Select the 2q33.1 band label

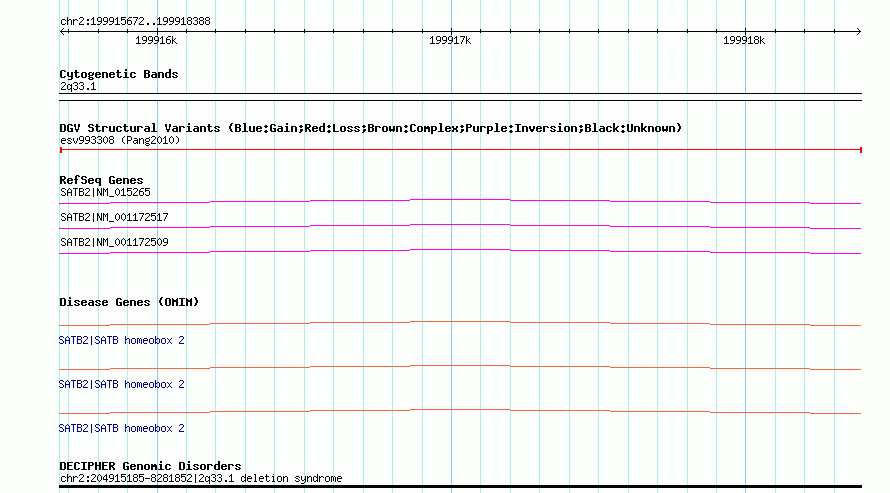click(x=78, y=86)
